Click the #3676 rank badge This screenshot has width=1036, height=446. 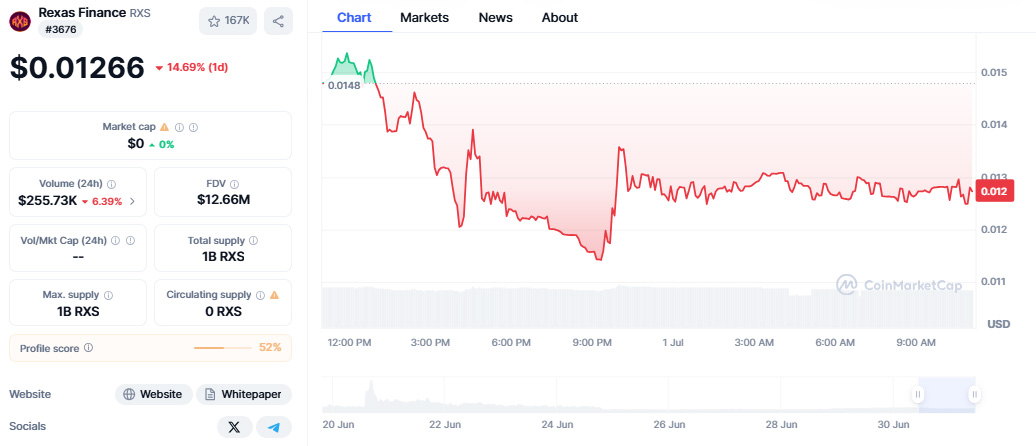(62, 30)
